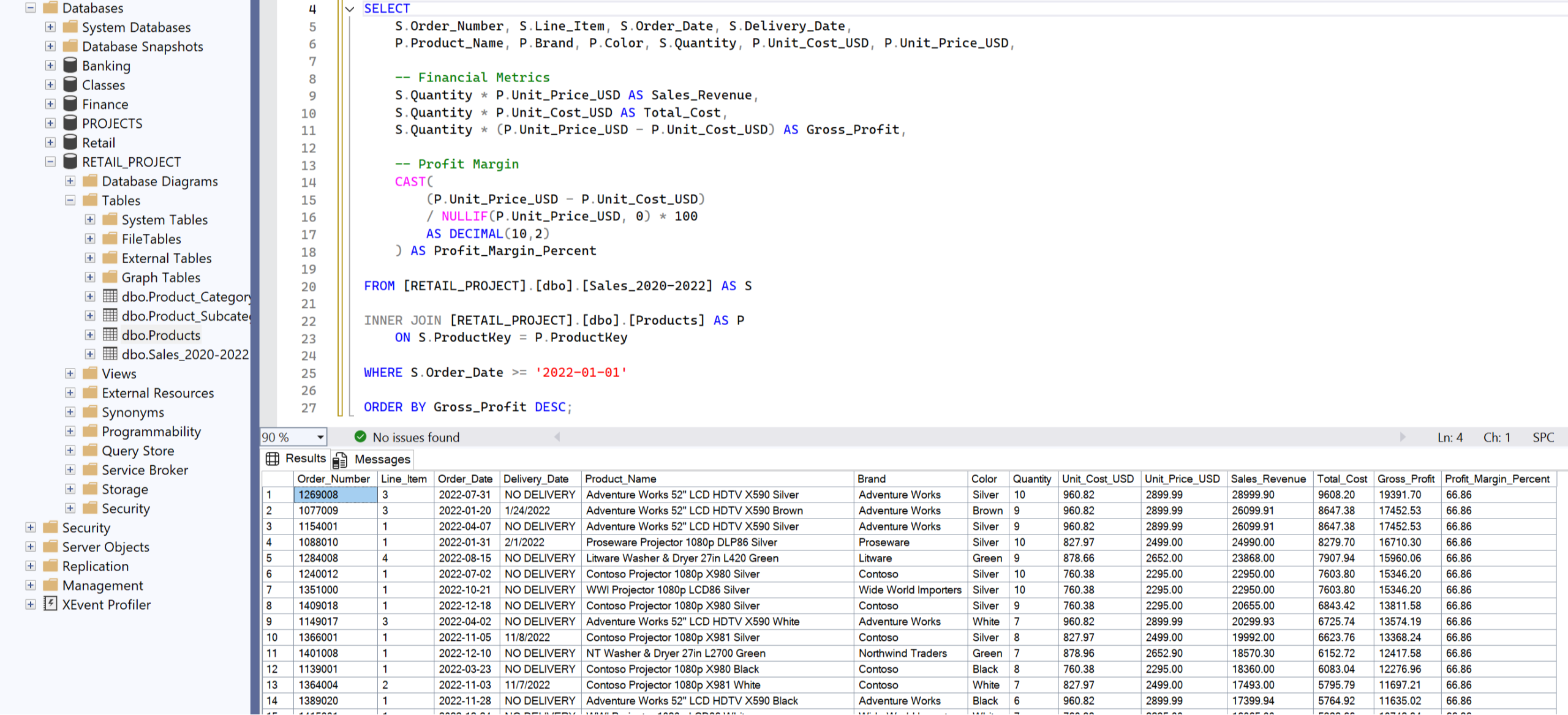Expand the Views folder node
The height and width of the screenshot is (715, 1568).
click(x=70, y=373)
